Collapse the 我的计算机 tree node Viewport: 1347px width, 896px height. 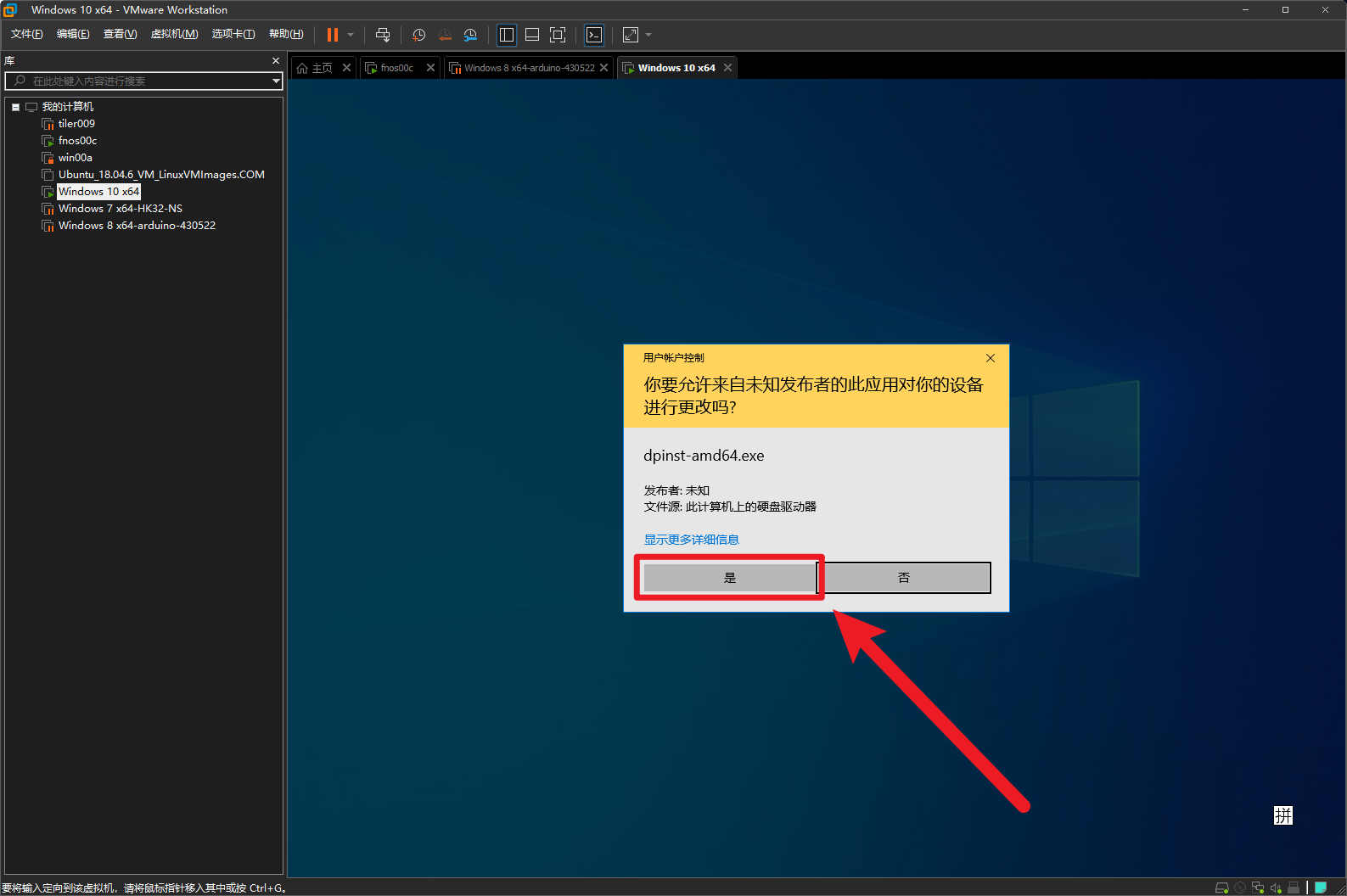pos(15,107)
